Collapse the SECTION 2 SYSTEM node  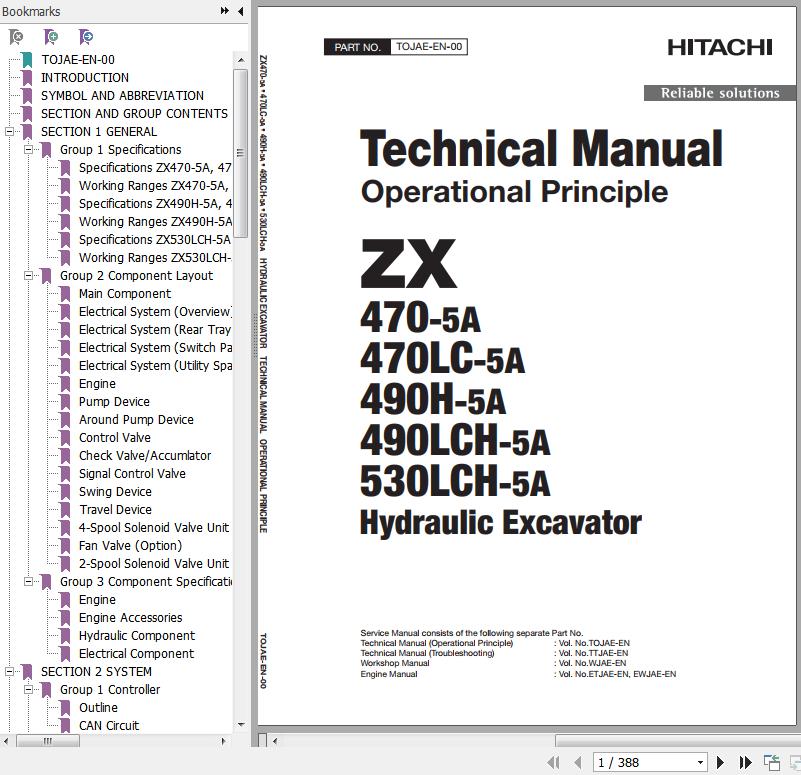[x=9, y=671]
